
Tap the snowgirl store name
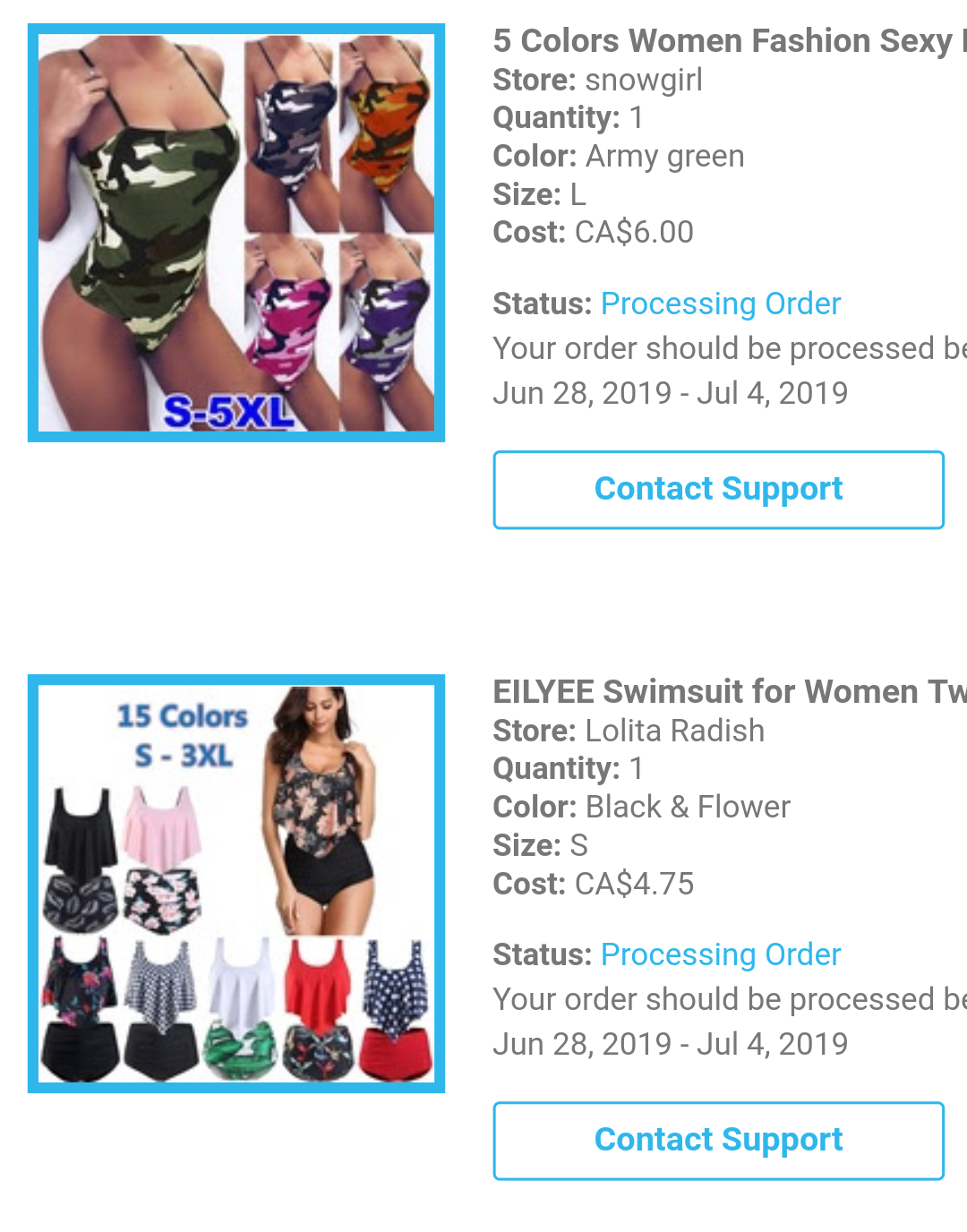(x=644, y=80)
